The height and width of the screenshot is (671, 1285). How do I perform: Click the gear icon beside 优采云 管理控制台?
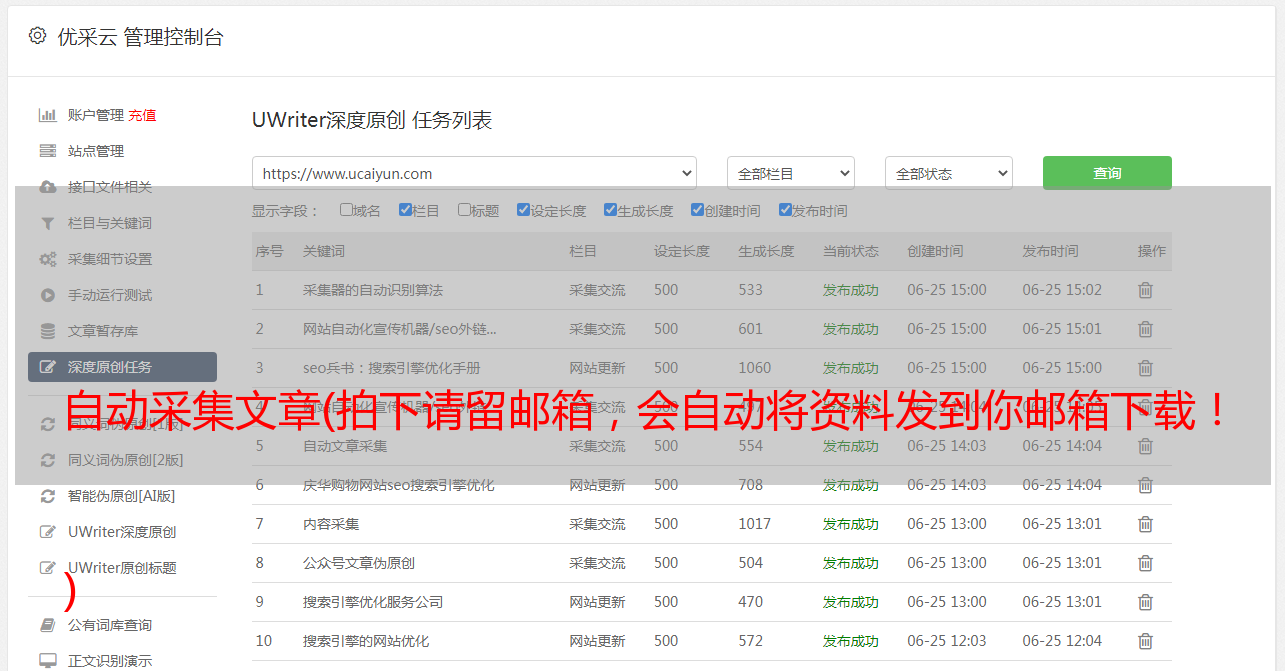tap(37, 36)
